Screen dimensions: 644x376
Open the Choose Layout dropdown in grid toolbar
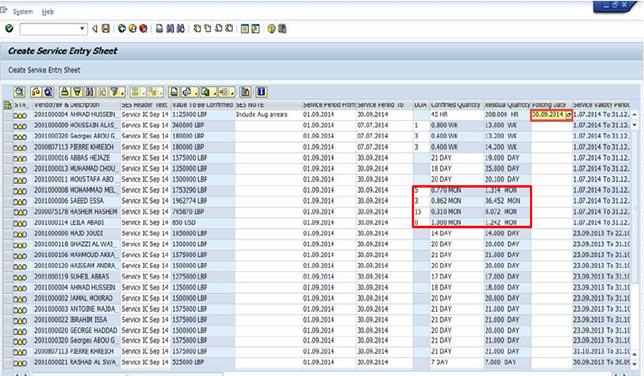[226, 92]
